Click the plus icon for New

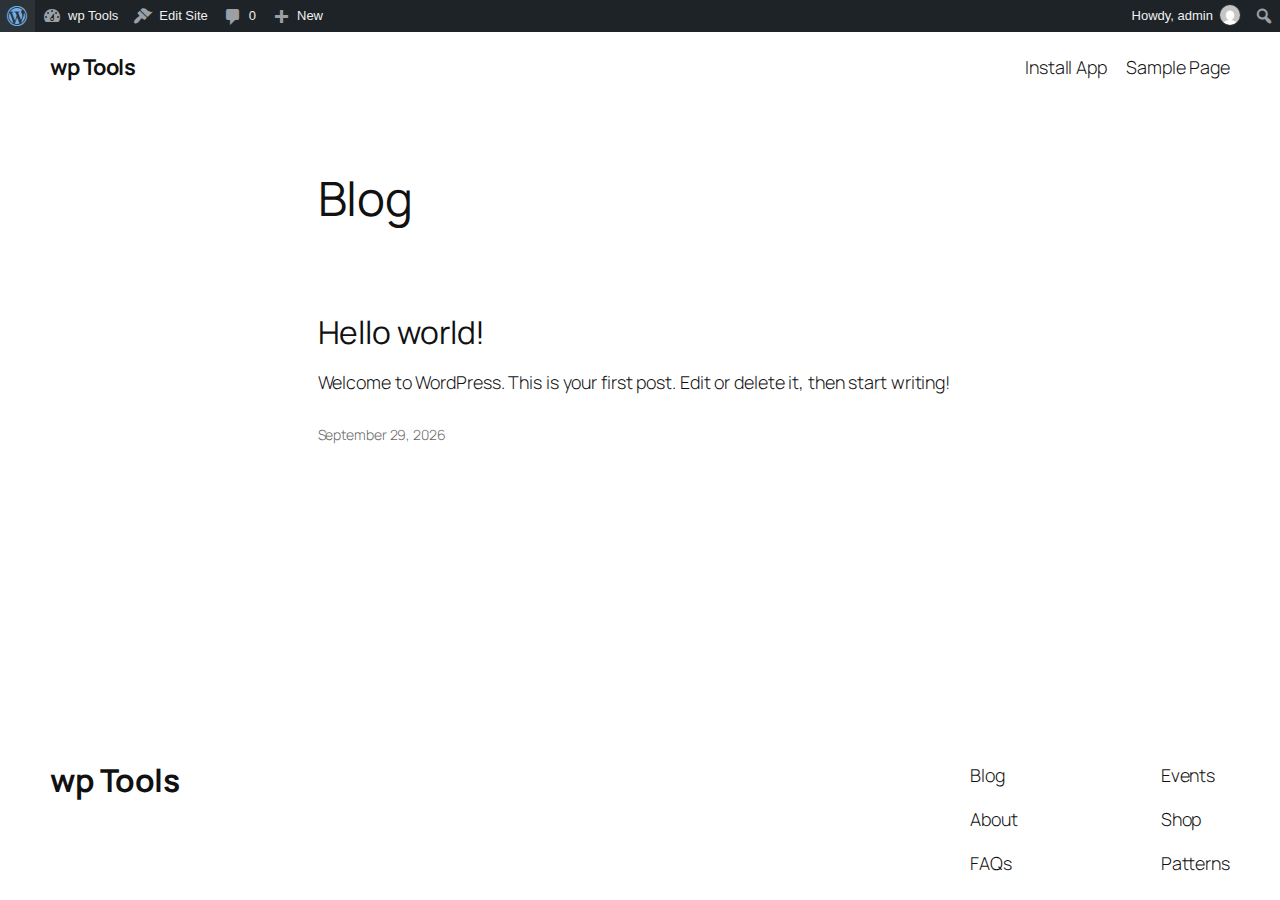click(x=282, y=16)
